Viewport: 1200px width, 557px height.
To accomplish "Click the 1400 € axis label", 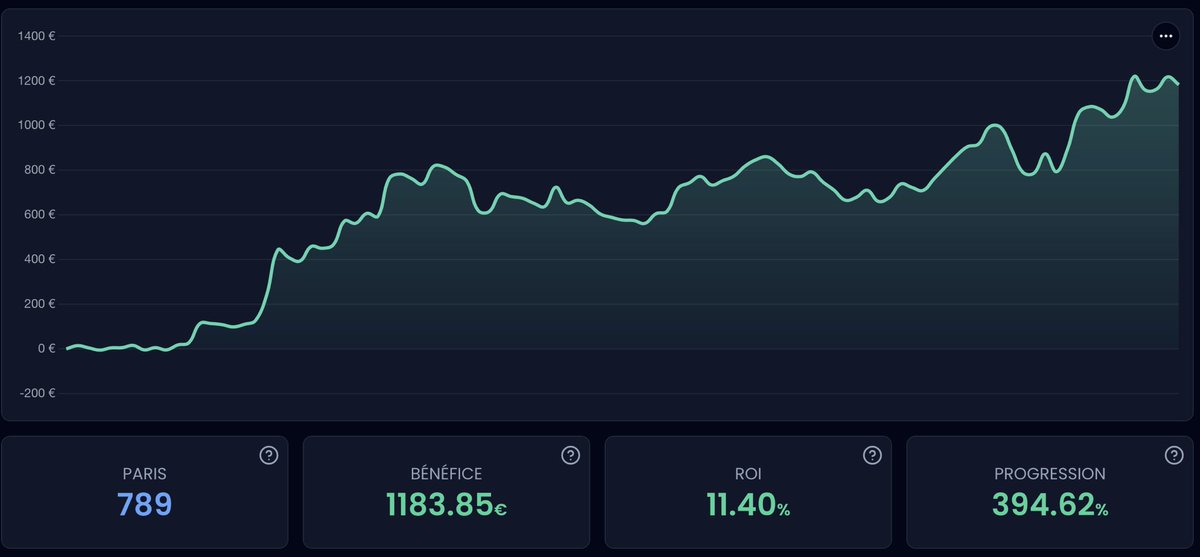I will tap(36, 36).
